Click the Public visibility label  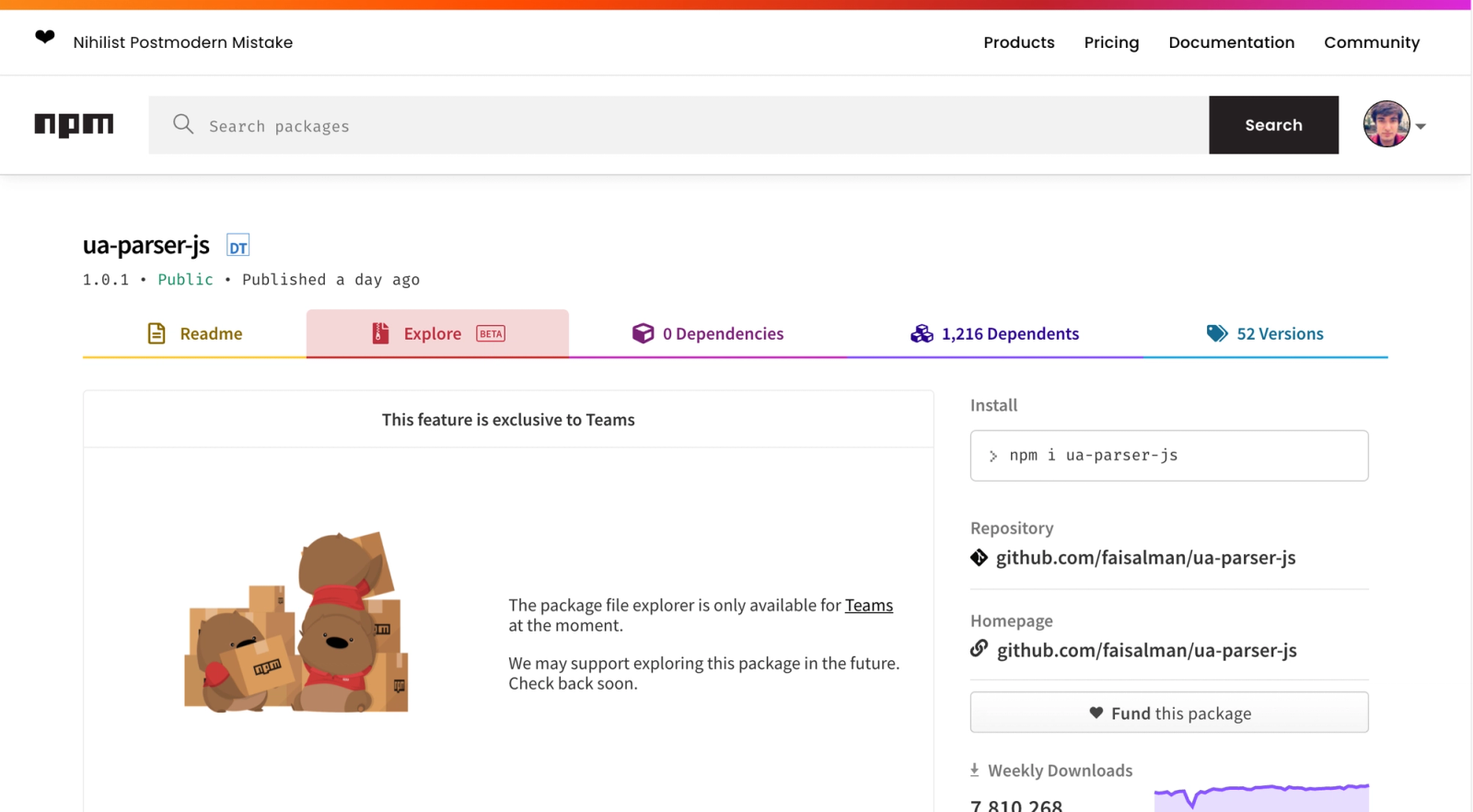pyautogui.click(x=185, y=279)
